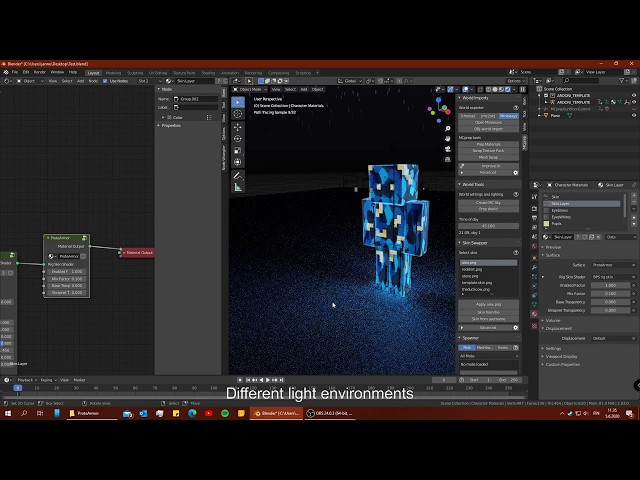Open the Render menu
This screenshot has width=640, height=480.
click(x=40, y=72)
